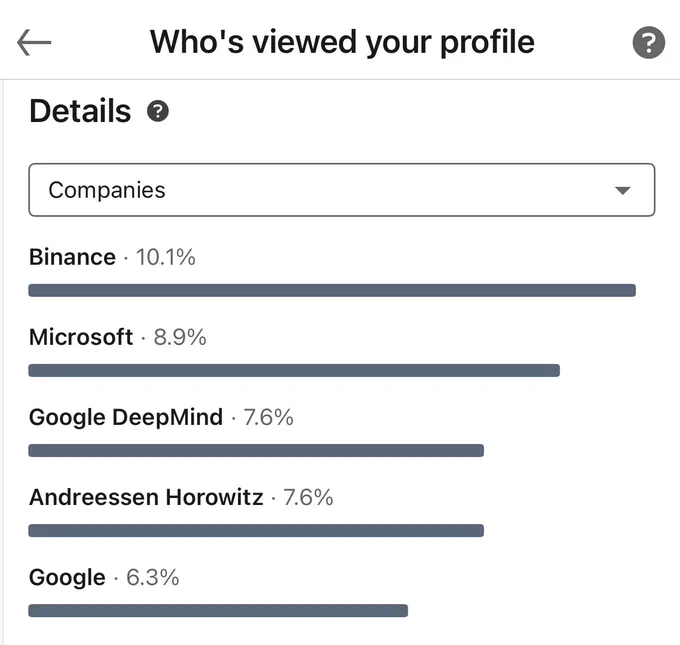Click the Details heading

[80, 111]
